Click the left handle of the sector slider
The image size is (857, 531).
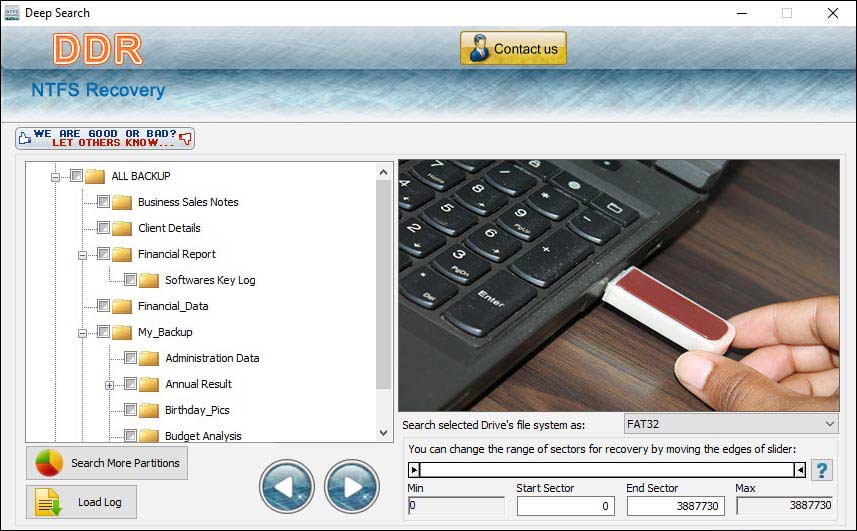[414, 470]
